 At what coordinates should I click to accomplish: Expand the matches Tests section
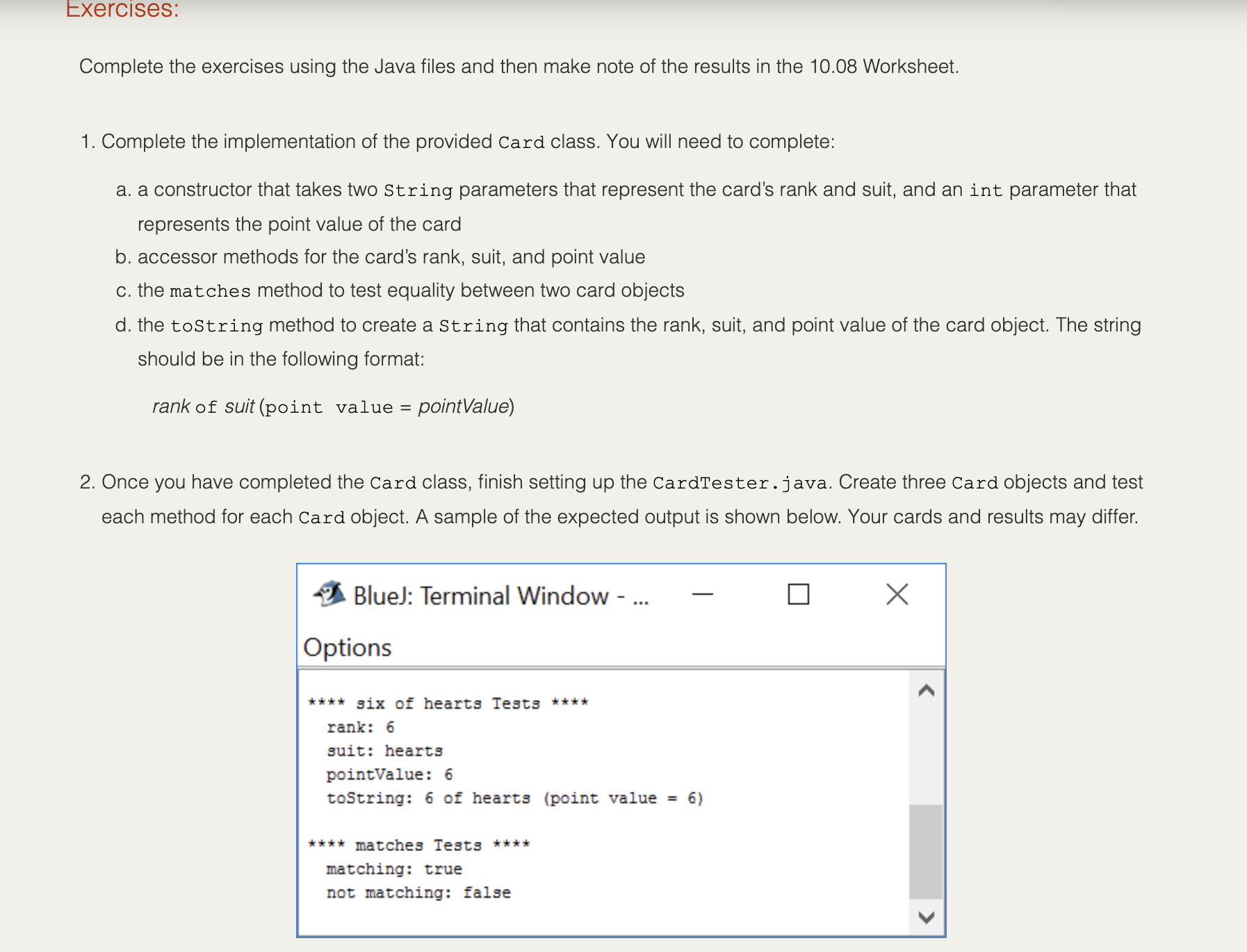tap(418, 845)
